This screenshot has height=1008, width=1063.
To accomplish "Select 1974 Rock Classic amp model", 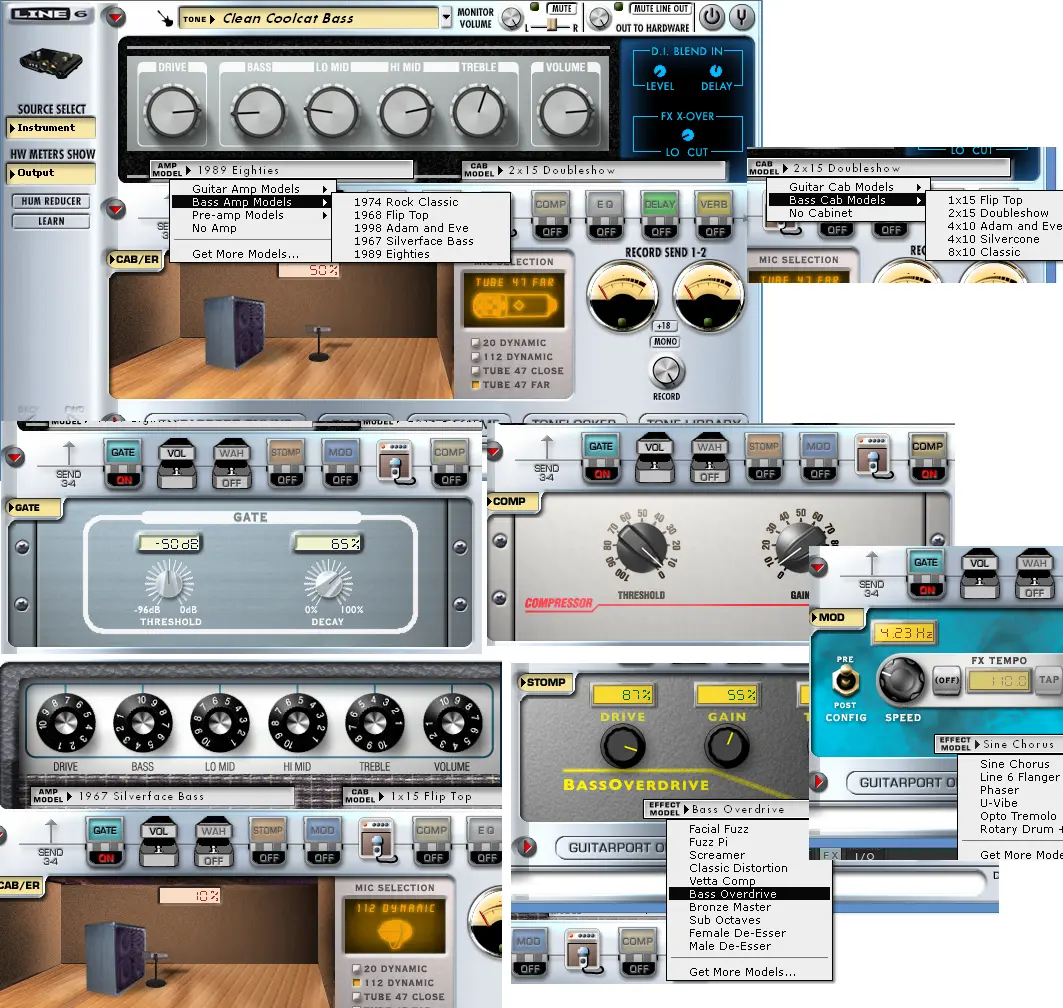I will point(406,202).
